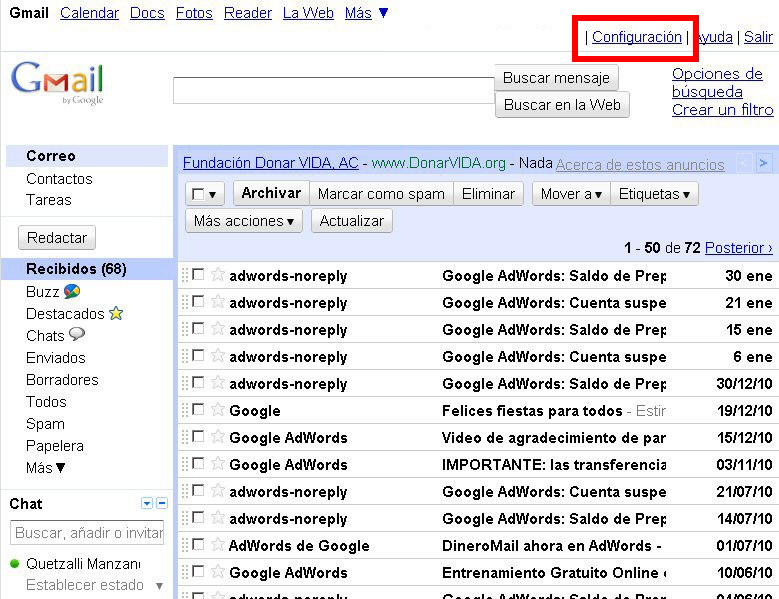Star the IMPORTANTE: las transferencia message

(x=218, y=463)
